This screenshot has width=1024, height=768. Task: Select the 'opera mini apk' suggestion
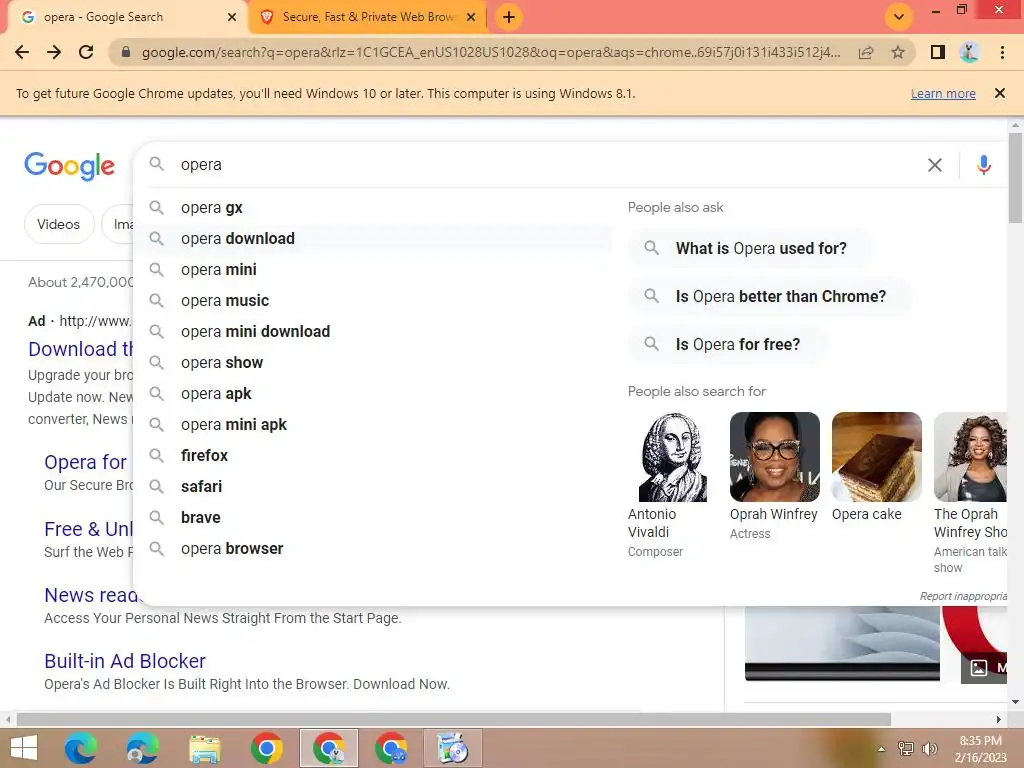point(372,424)
